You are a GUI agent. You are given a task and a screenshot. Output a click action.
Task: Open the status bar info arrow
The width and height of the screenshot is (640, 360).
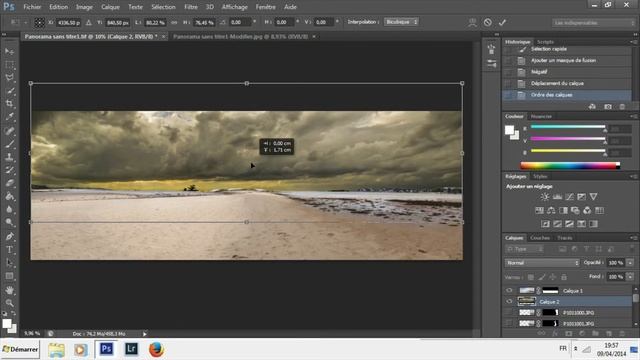144,334
